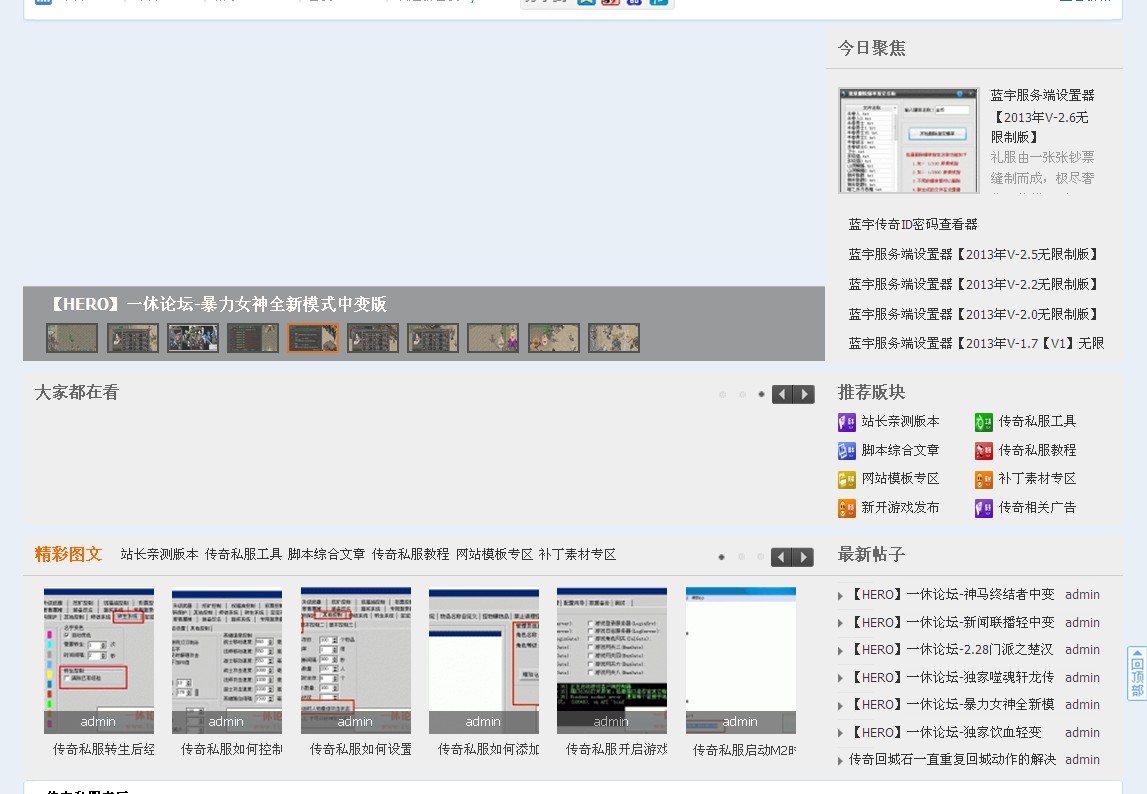Open the 脚本综合文章 forum block icon
This screenshot has height=794, width=1147.
coord(846,451)
